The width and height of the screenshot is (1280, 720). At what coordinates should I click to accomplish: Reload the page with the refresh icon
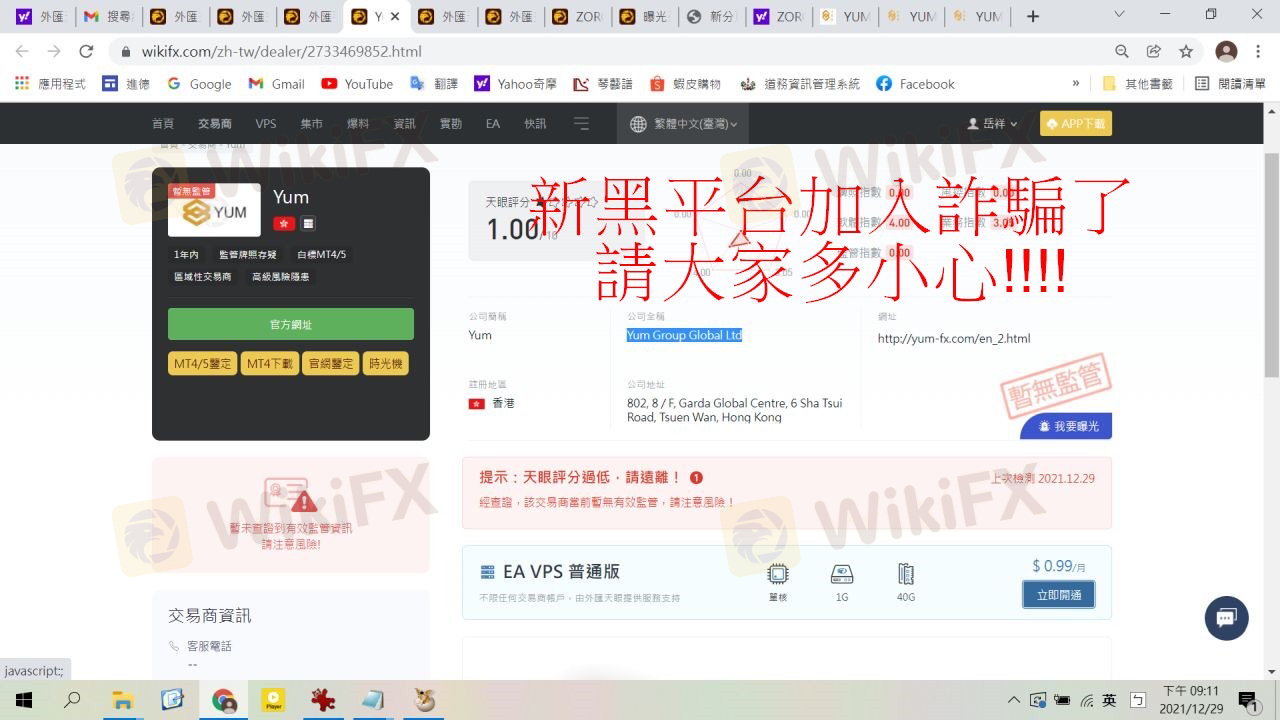click(x=86, y=51)
